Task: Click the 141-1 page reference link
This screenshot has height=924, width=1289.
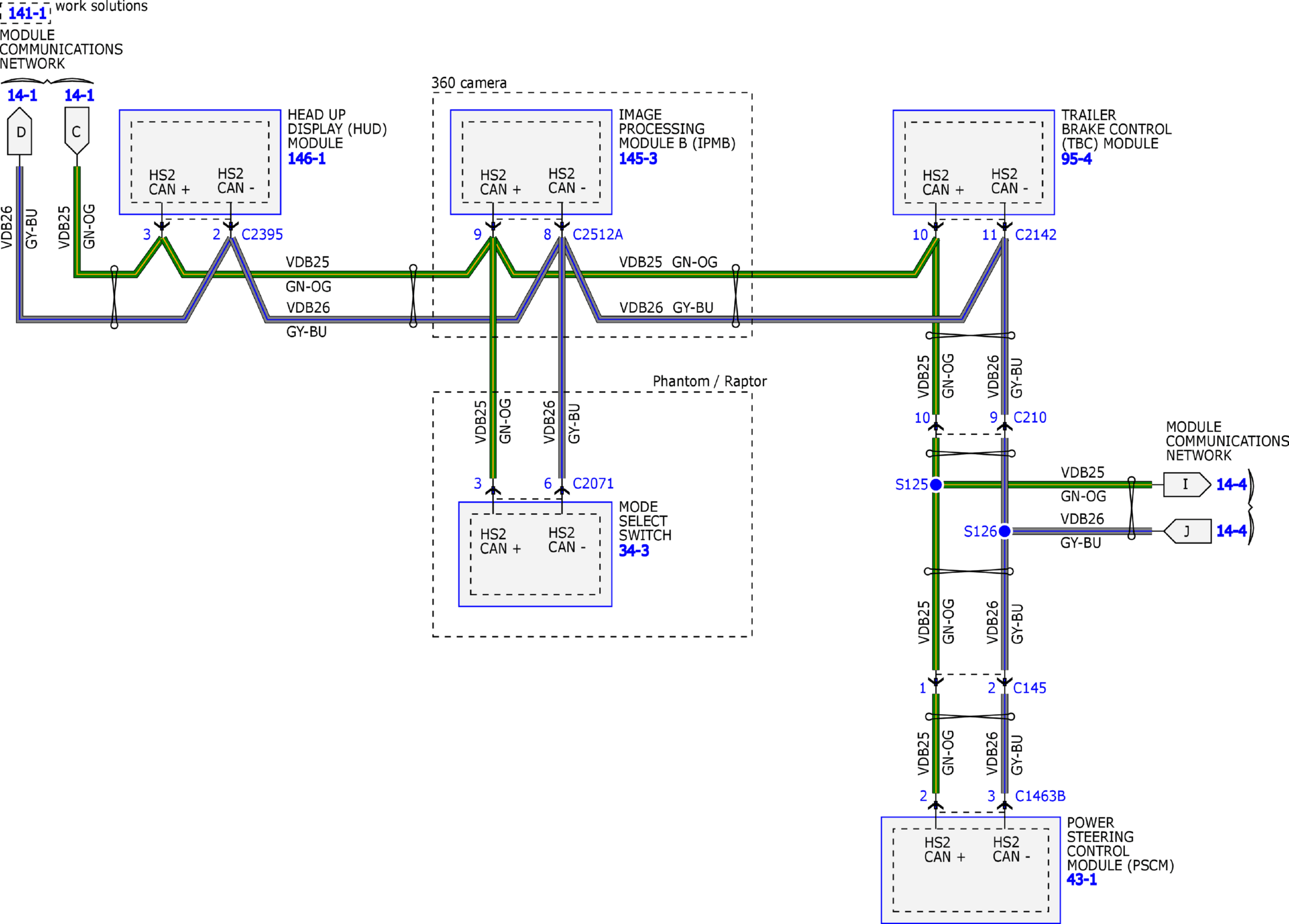Action: point(27,13)
